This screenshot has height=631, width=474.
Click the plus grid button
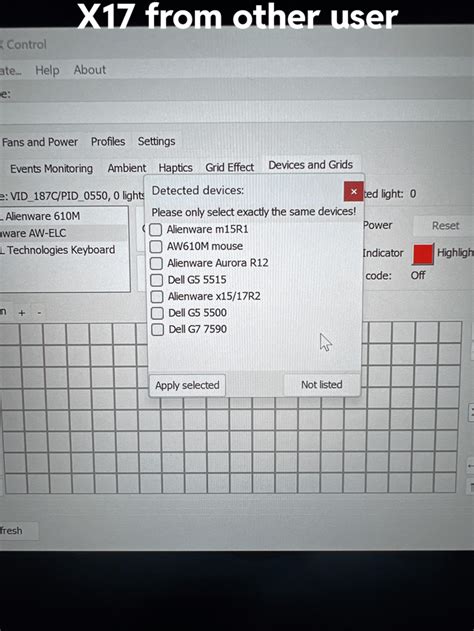click(x=22, y=313)
